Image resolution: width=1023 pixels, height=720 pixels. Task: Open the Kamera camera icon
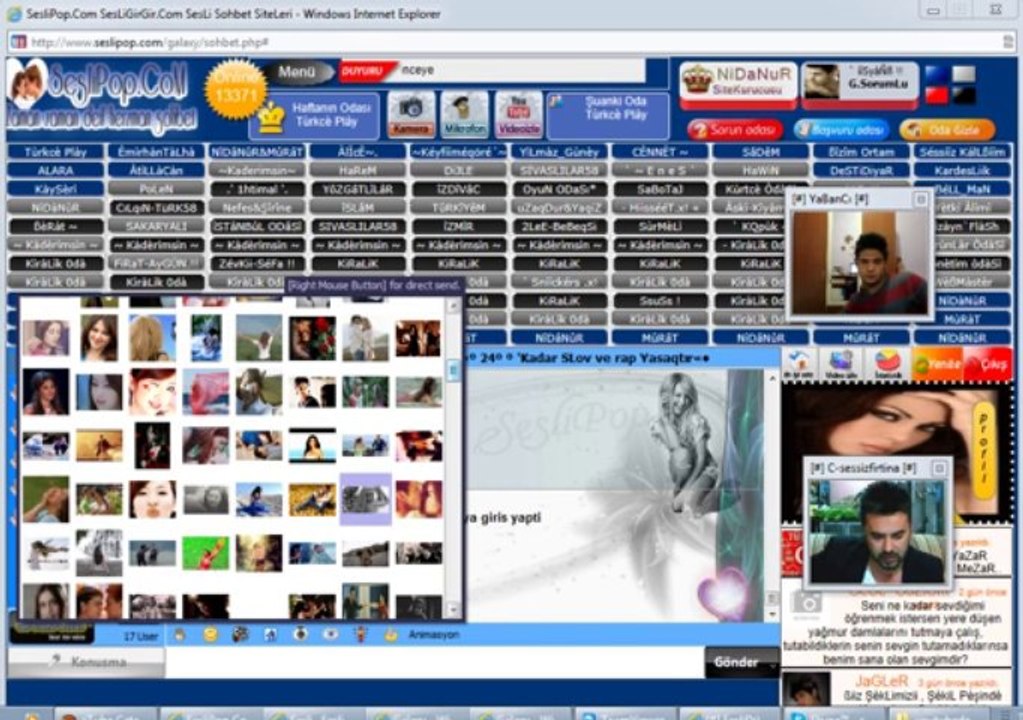(x=411, y=115)
